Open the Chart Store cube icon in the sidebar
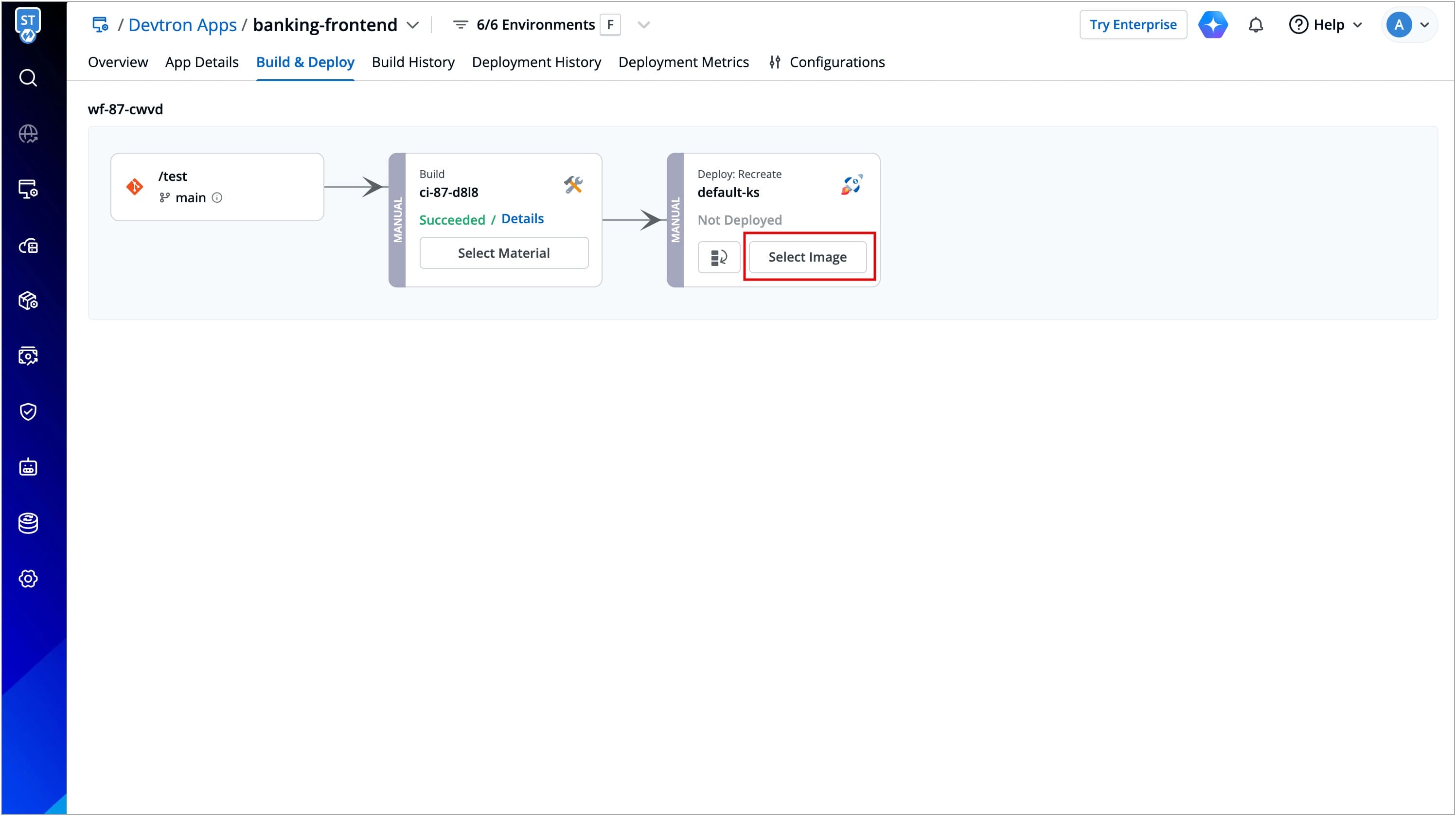The height and width of the screenshot is (816, 1456). (28, 301)
